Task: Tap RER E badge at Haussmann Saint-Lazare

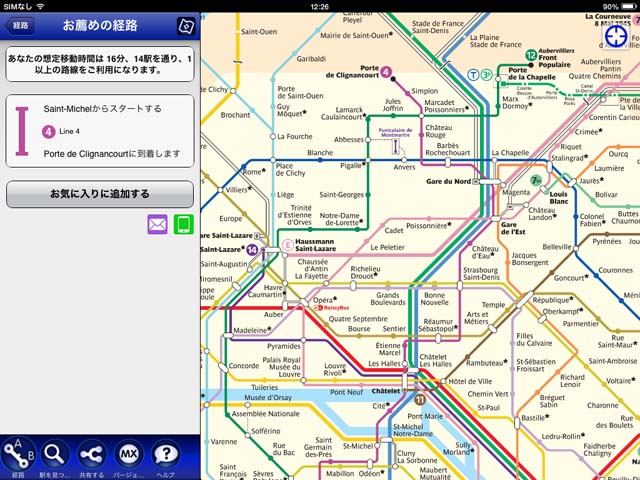Action: tap(288, 245)
